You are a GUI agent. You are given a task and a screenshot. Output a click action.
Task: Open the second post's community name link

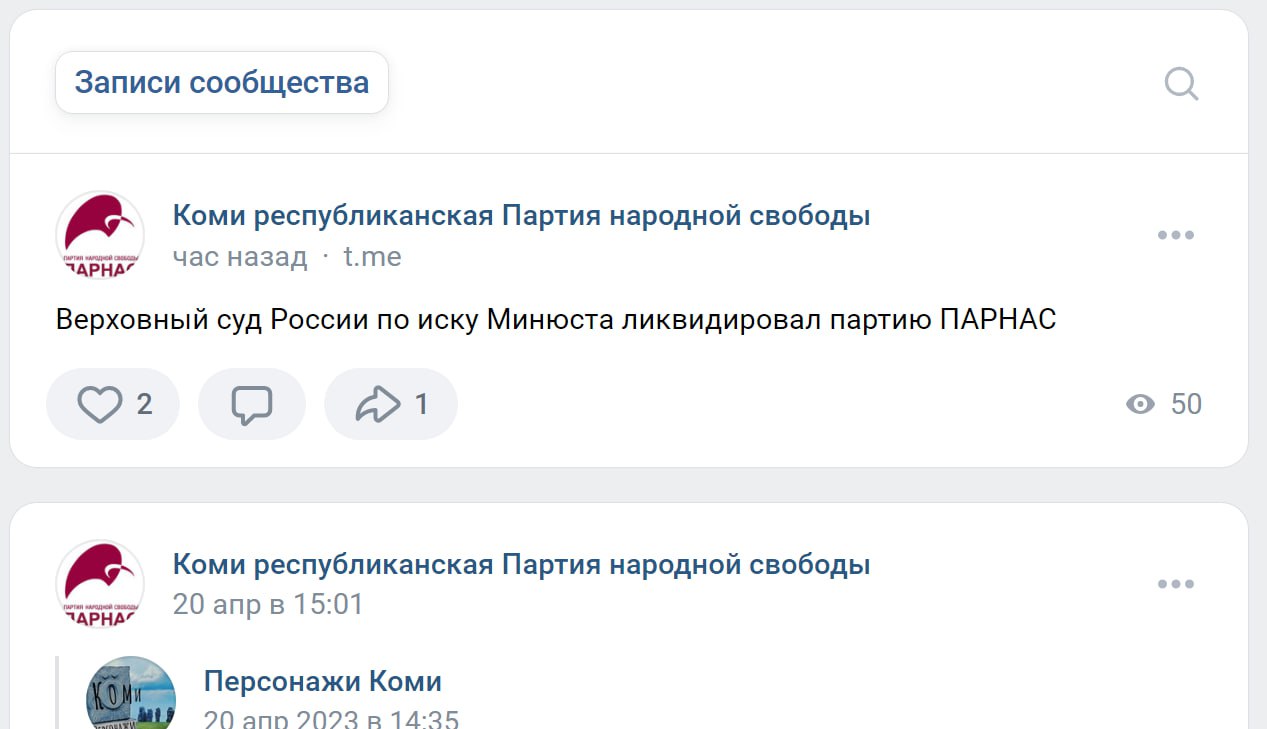tap(521, 564)
